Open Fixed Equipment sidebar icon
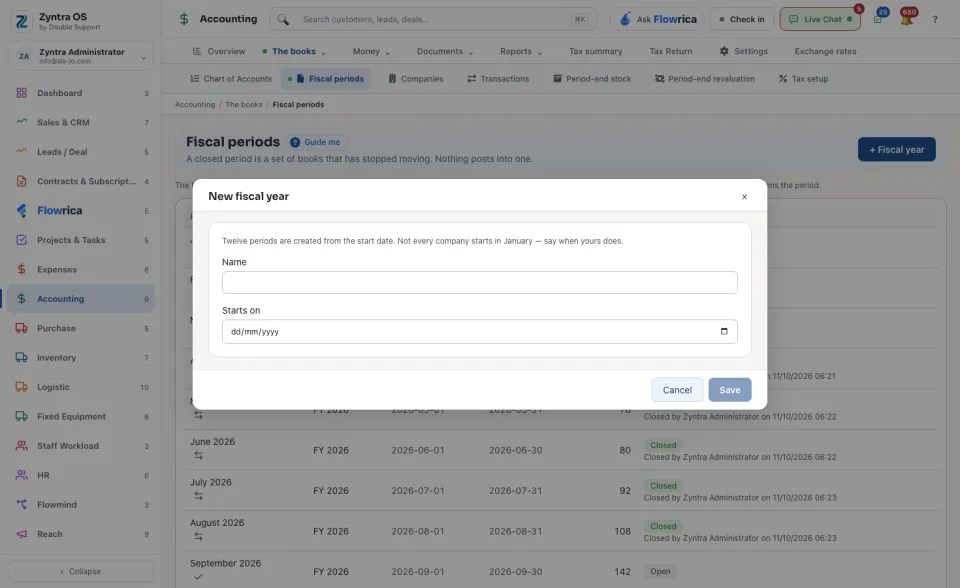The width and height of the screenshot is (960, 588). tap(21, 416)
